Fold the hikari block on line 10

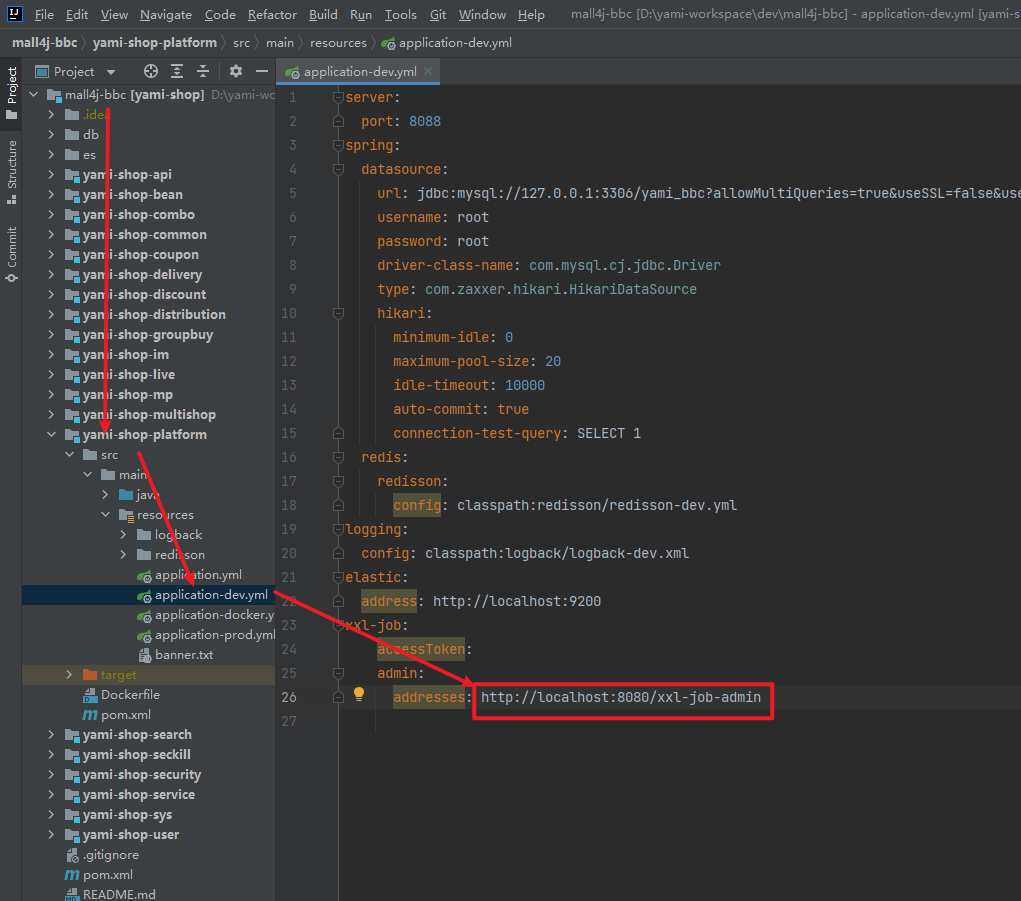pyautogui.click(x=339, y=313)
